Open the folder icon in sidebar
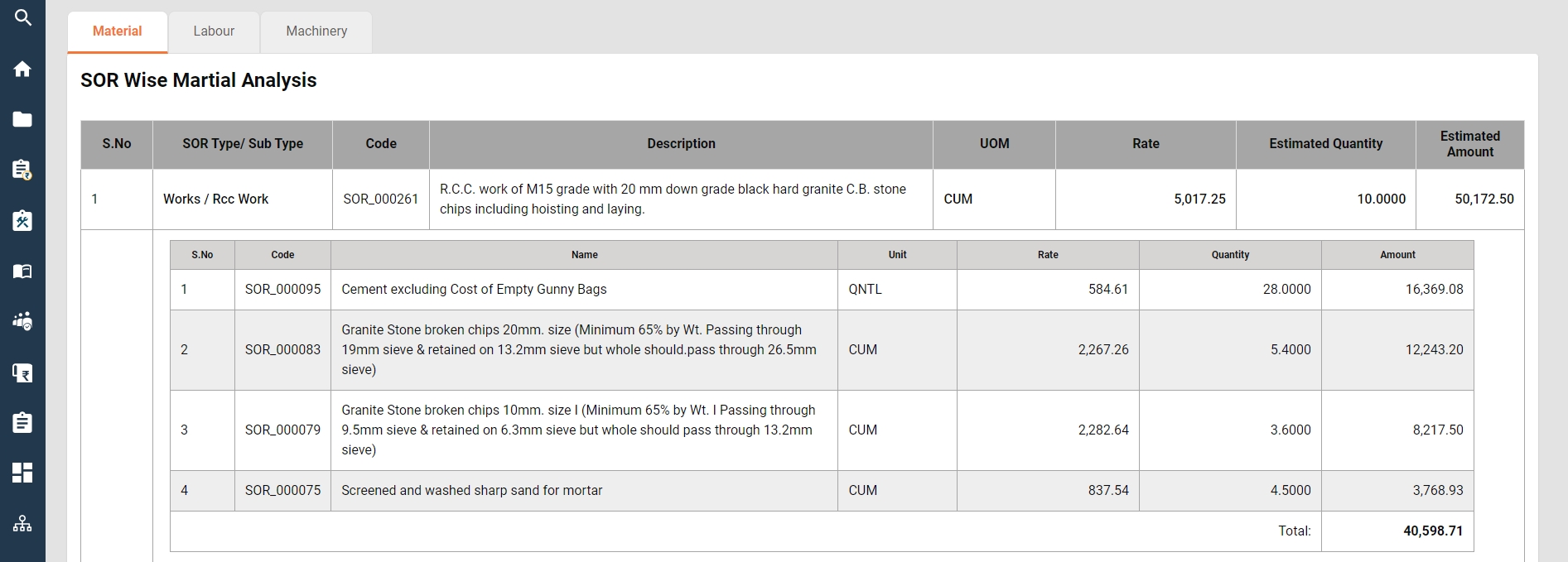 tap(22, 119)
